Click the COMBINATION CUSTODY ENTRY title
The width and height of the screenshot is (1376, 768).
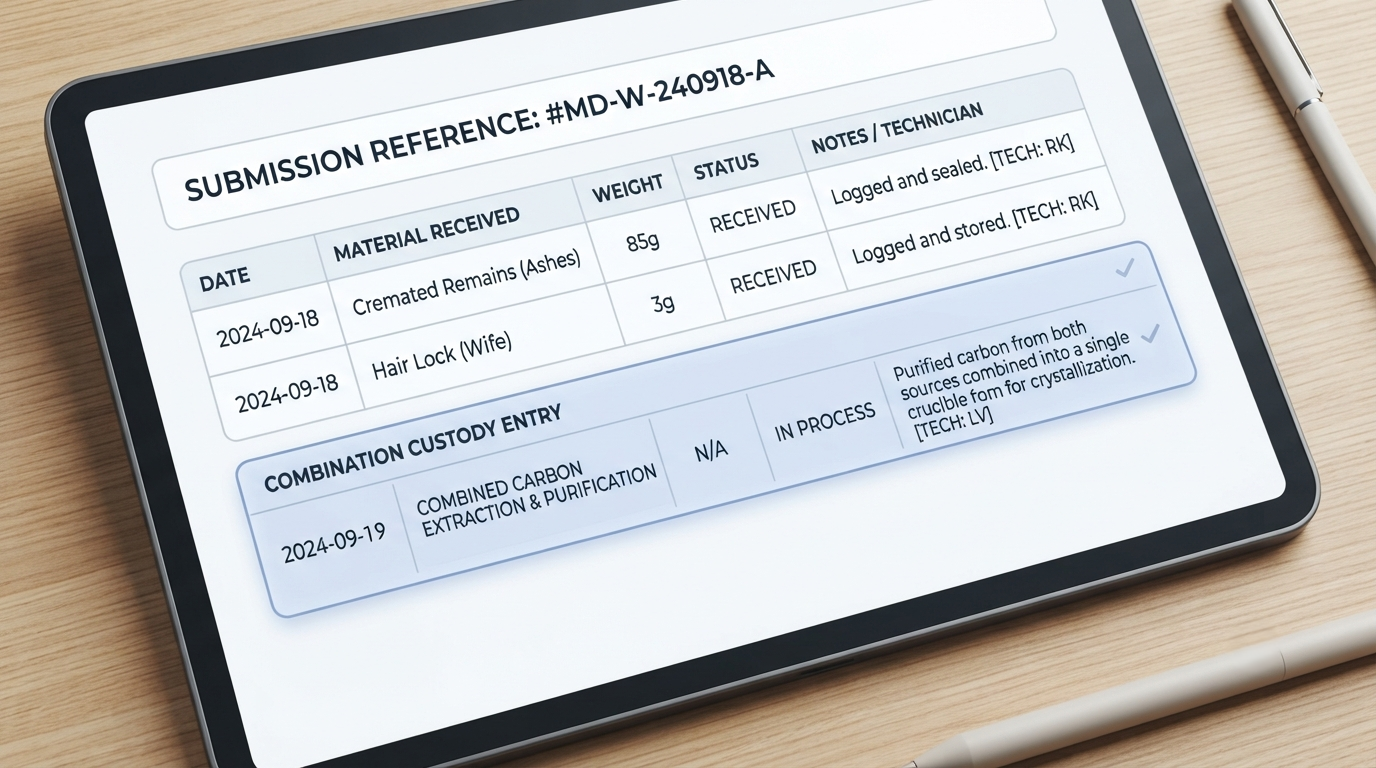[412, 446]
